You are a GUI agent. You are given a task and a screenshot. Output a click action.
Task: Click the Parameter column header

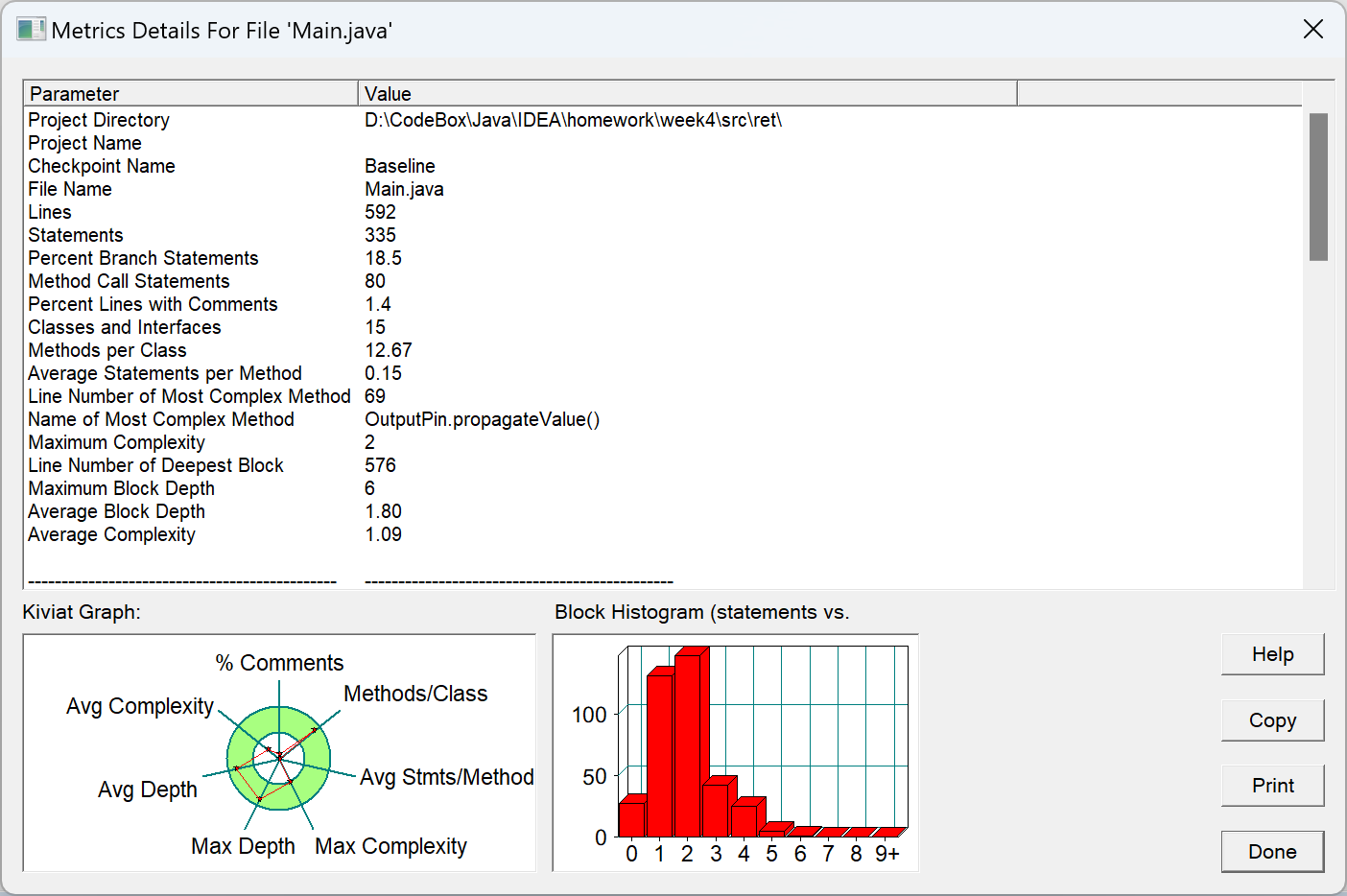coord(190,93)
